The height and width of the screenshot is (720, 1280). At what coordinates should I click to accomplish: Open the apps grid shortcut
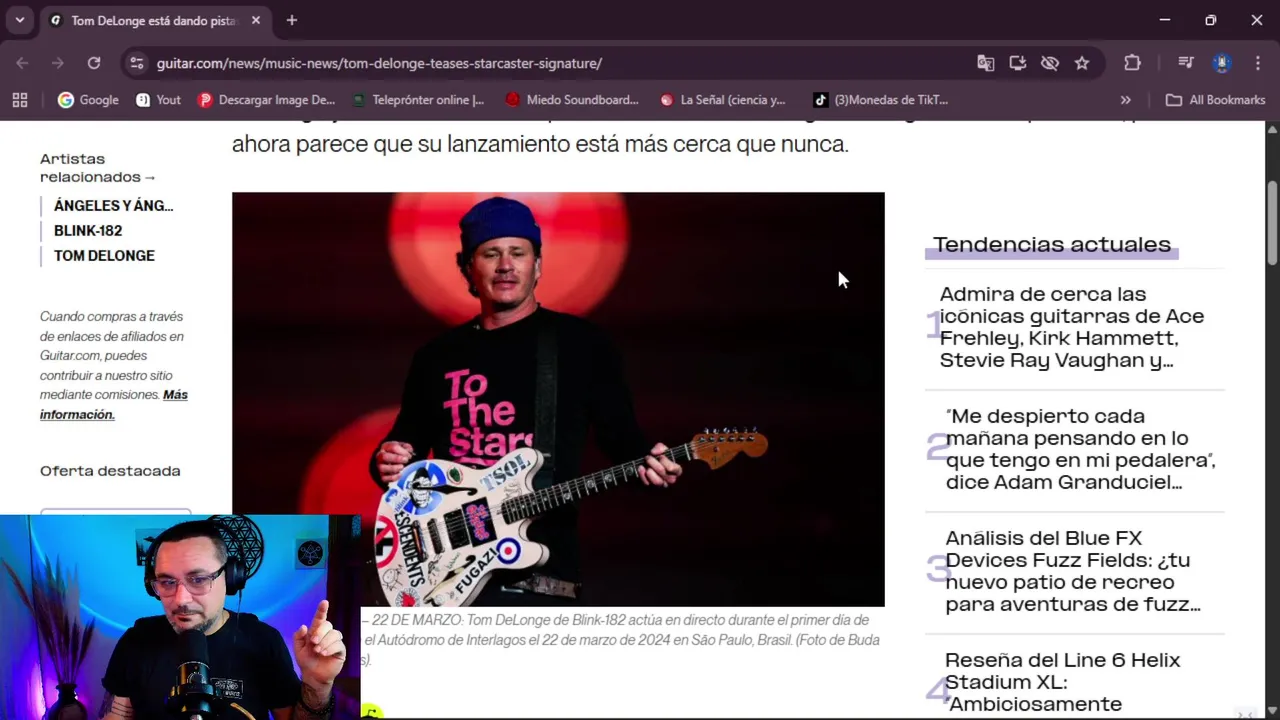(20, 100)
